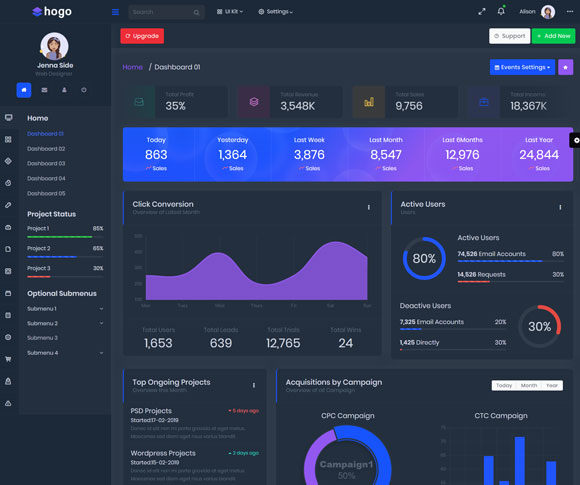Click the hogo logo
The height and width of the screenshot is (485, 580).
click(x=52, y=12)
